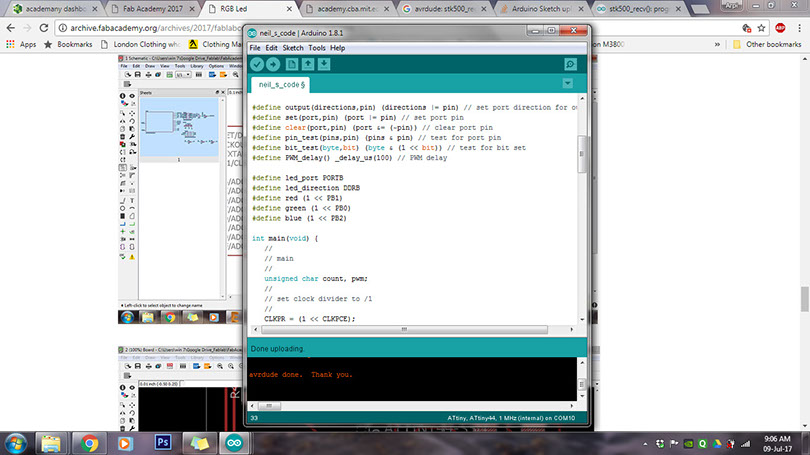This screenshot has width=810, height=455.
Task: Open the Clothing Ma... bookmark
Action: [215, 44]
